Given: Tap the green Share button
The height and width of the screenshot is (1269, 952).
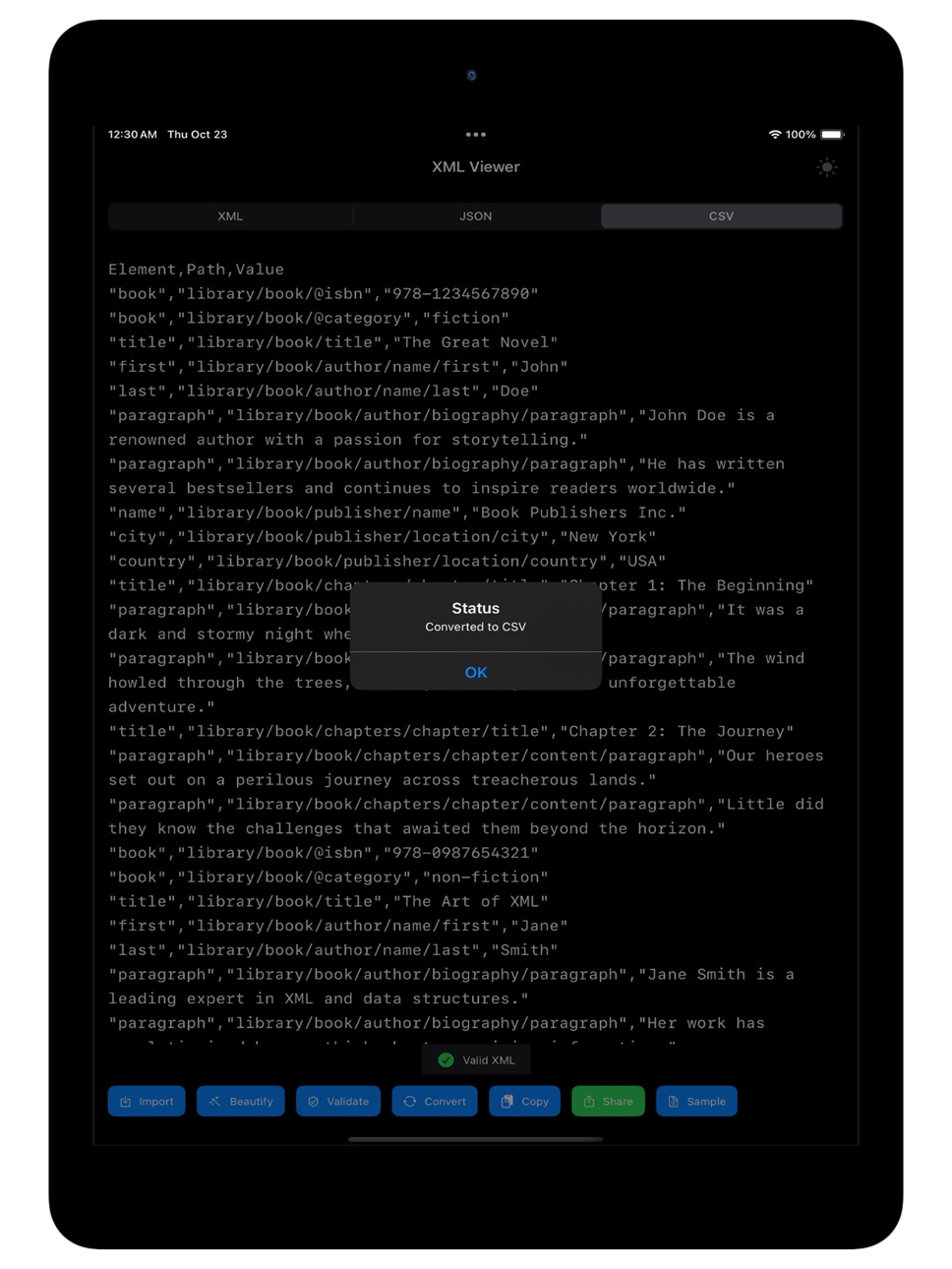Looking at the screenshot, I should point(608,1101).
